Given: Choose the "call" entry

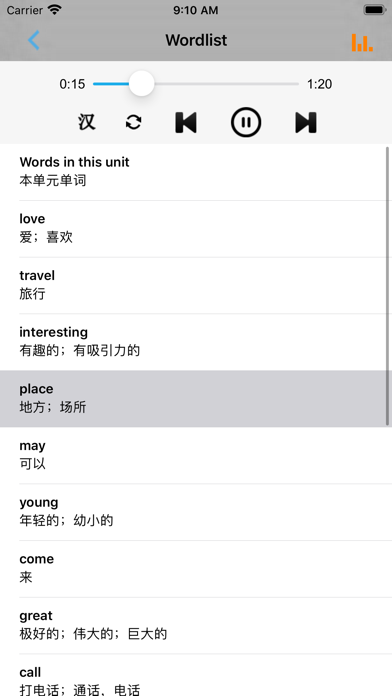Looking at the screenshot, I should pyautogui.click(x=196, y=675).
